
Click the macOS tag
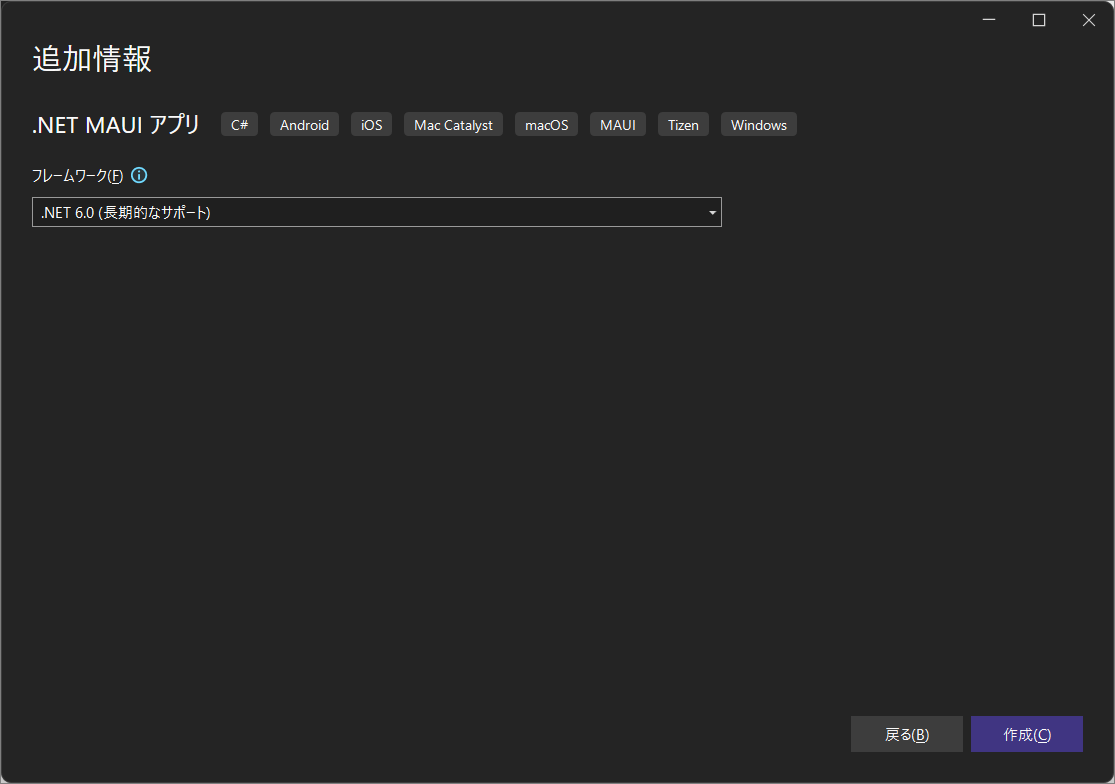tap(547, 124)
